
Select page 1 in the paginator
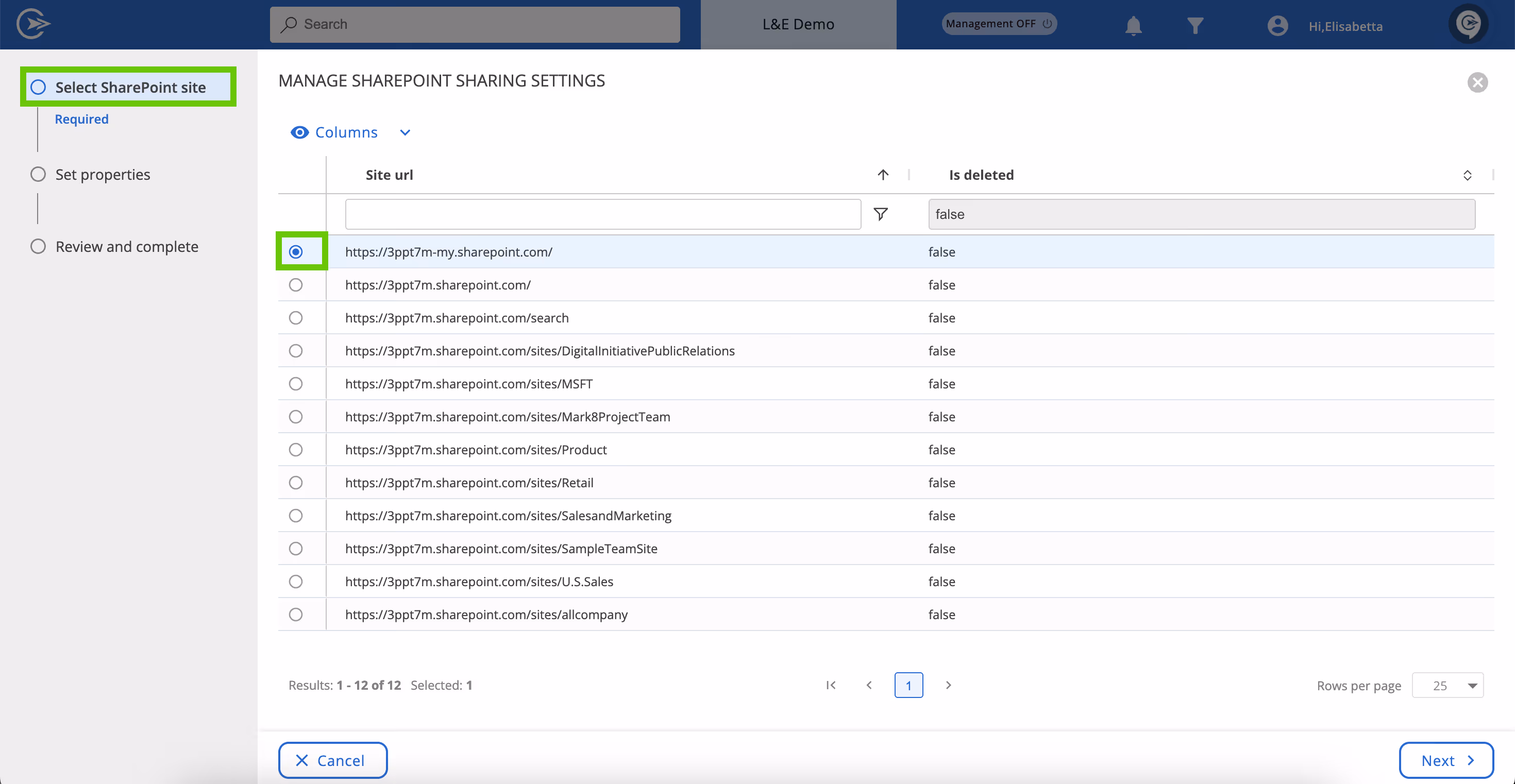[x=908, y=685]
